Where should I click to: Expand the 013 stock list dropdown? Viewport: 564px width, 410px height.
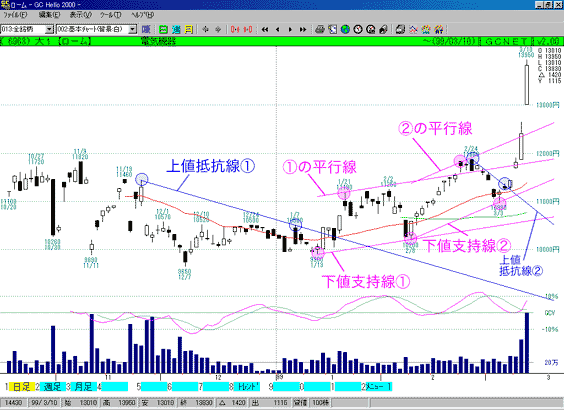[50, 29]
